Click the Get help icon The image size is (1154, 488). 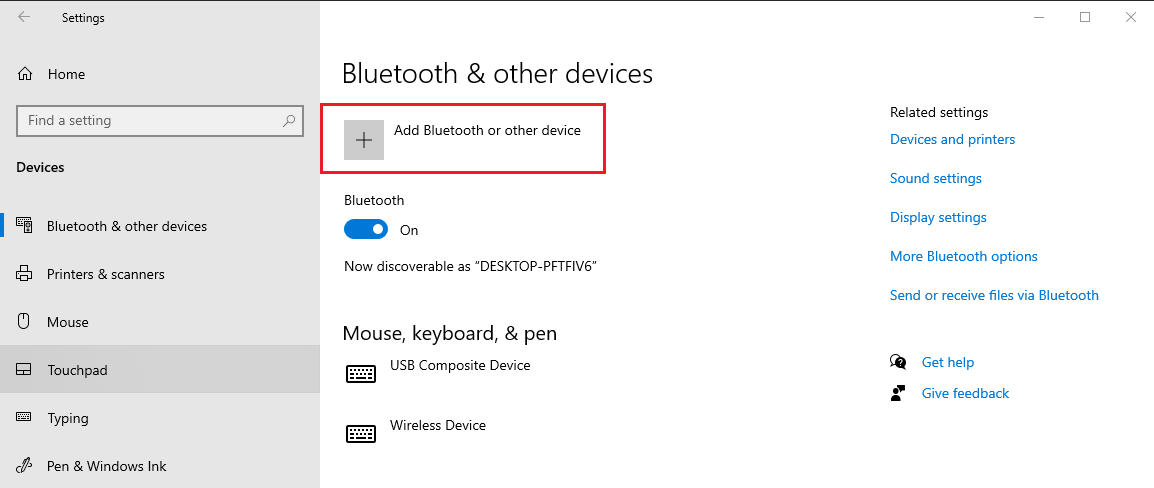898,362
